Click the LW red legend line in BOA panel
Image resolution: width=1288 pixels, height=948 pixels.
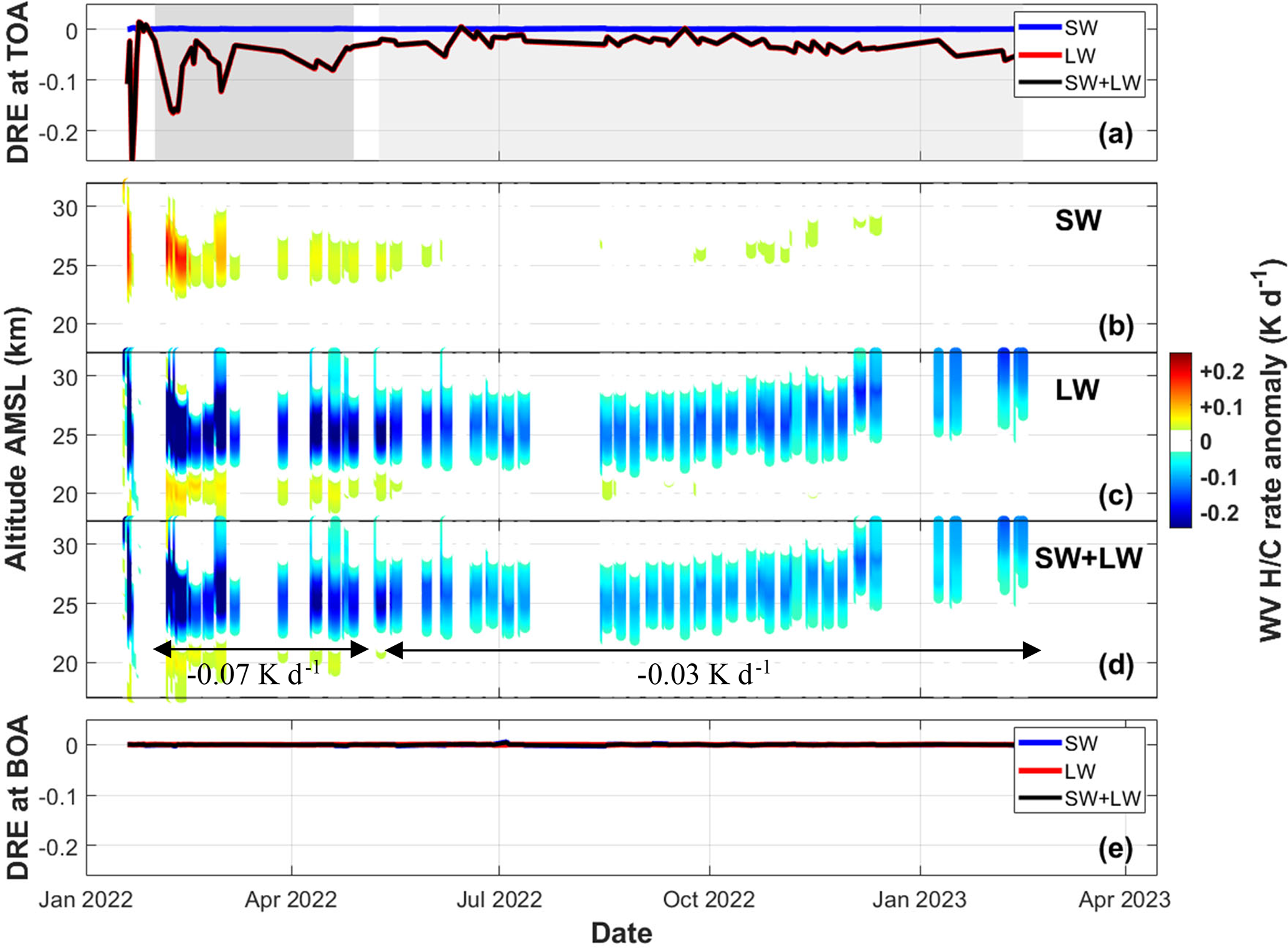click(x=1039, y=771)
